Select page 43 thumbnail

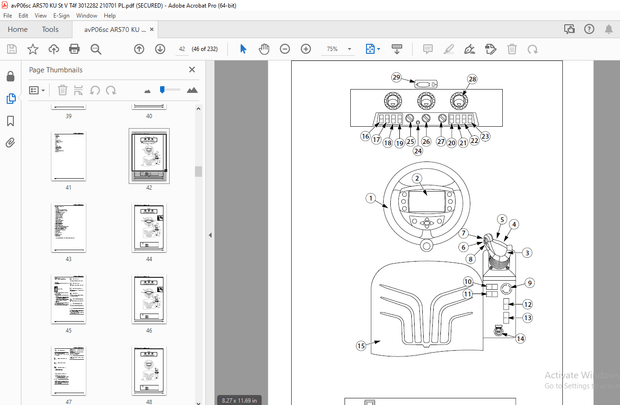click(68, 228)
